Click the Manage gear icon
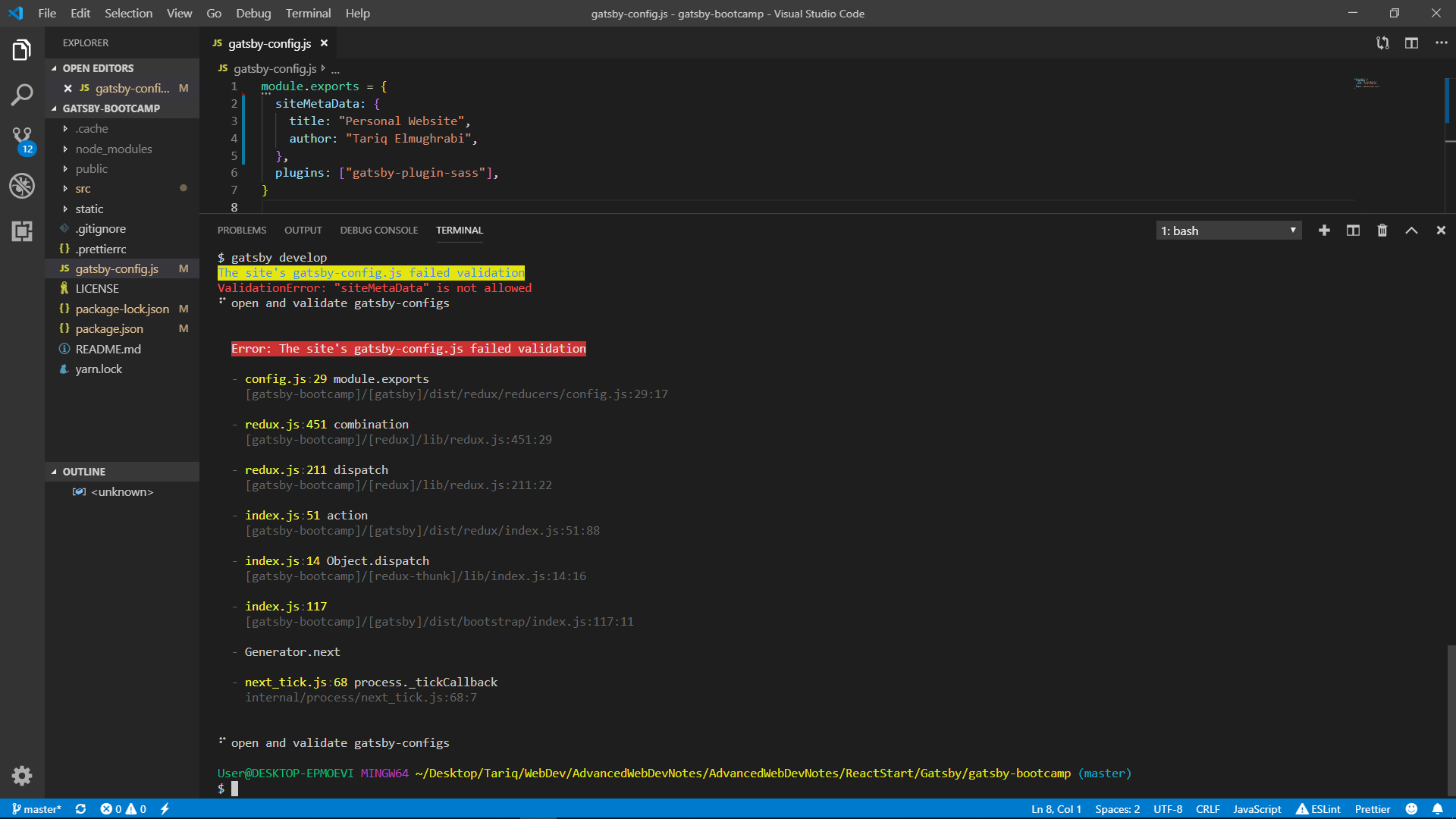The image size is (1456, 819). click(x=22, y=775)
